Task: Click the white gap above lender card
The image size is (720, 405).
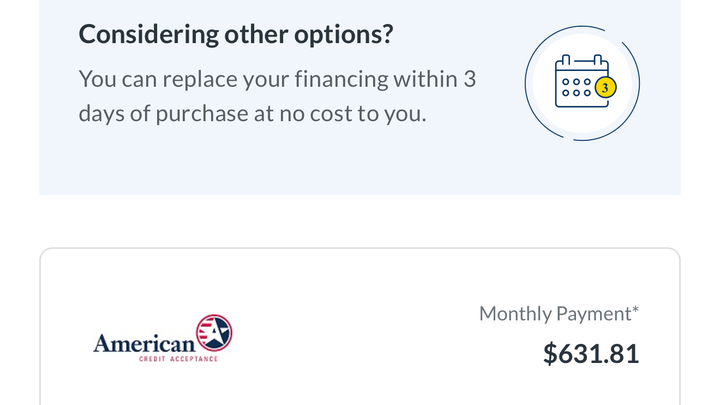Action: point(360,221)
